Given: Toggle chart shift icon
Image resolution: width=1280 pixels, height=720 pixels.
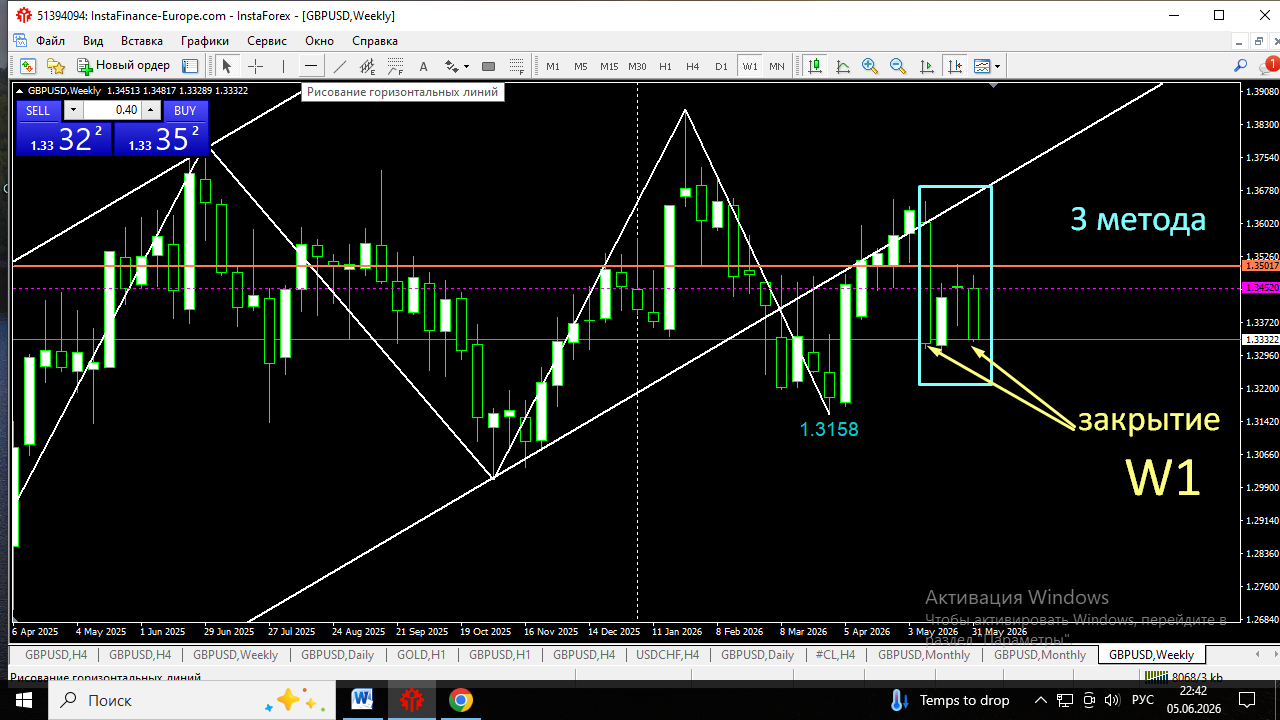Looking at the screenshot, I should pos(955,66).
